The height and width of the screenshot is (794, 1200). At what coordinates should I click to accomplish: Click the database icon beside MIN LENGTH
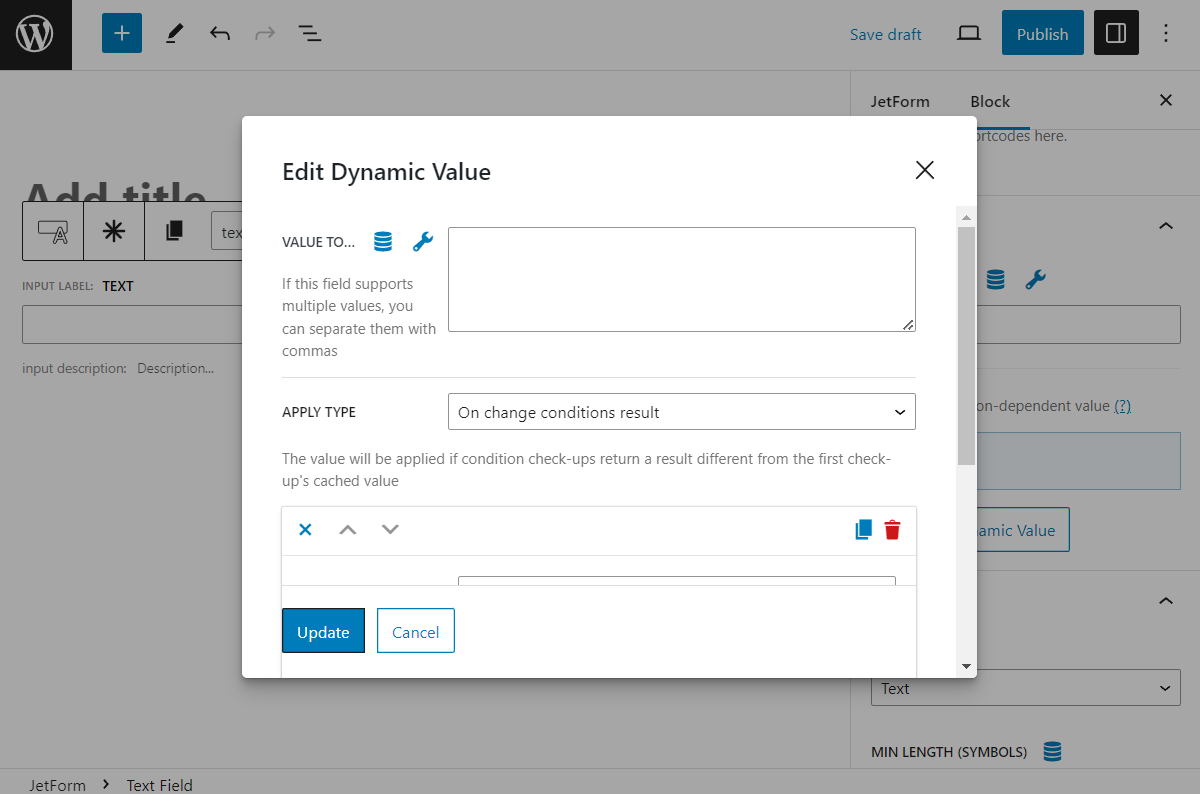[1052, 751]
